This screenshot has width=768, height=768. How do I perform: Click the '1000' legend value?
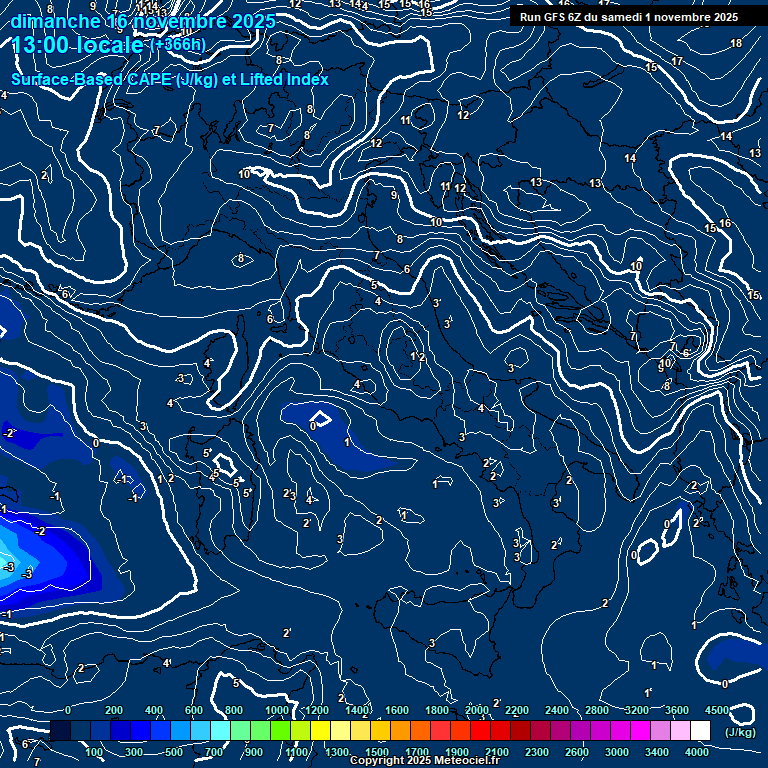(277, 710)
